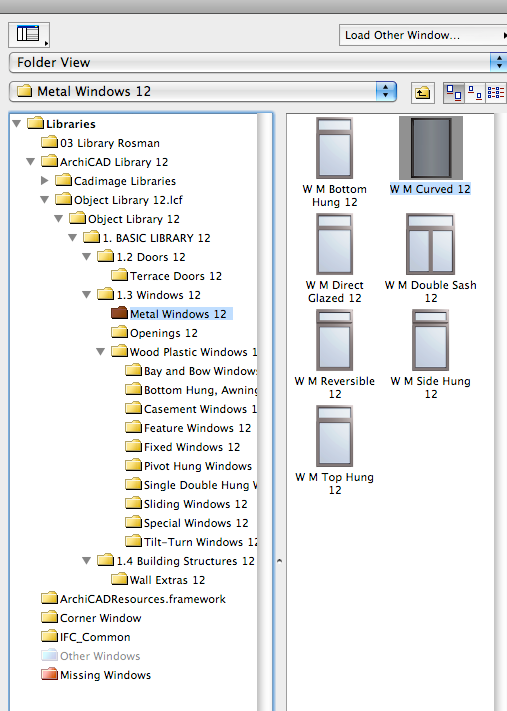Select Special Windows 12 folder
Viewport: 507px width, 711px height.
click(x=187, y=523)
